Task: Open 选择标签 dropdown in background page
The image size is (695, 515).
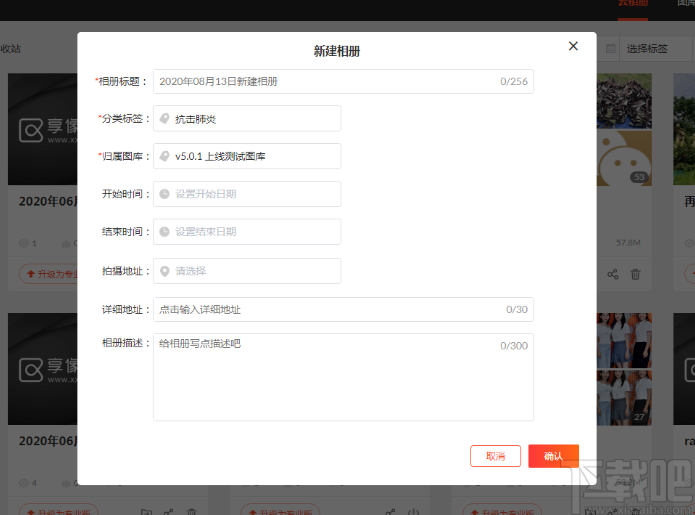Action: (x=656, y=49)
